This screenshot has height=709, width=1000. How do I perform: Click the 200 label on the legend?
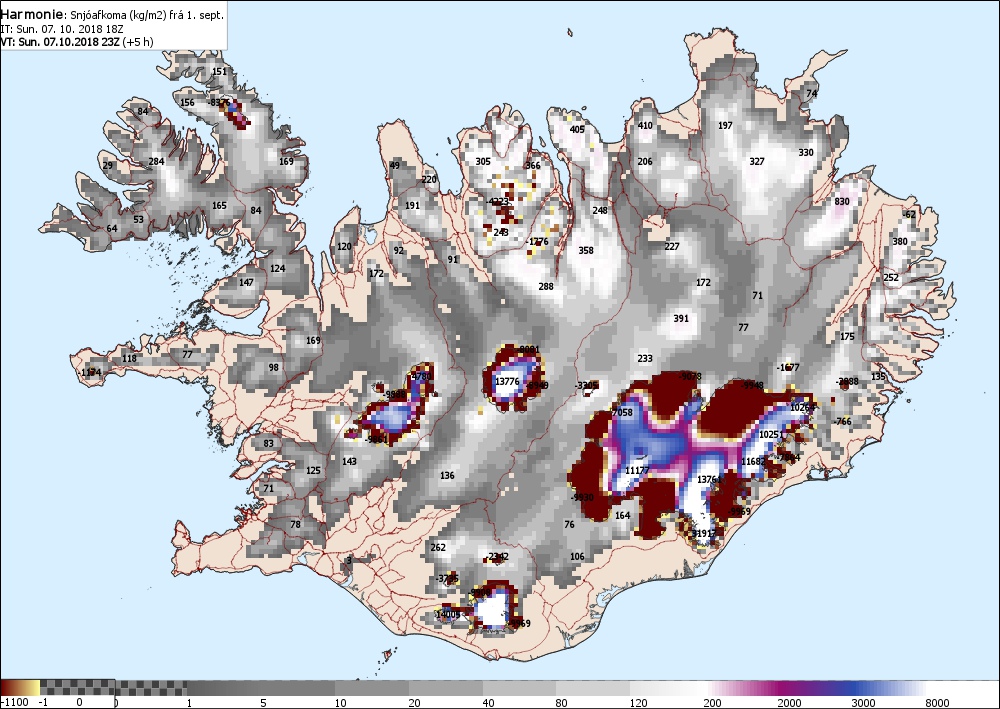pos(712,703)
